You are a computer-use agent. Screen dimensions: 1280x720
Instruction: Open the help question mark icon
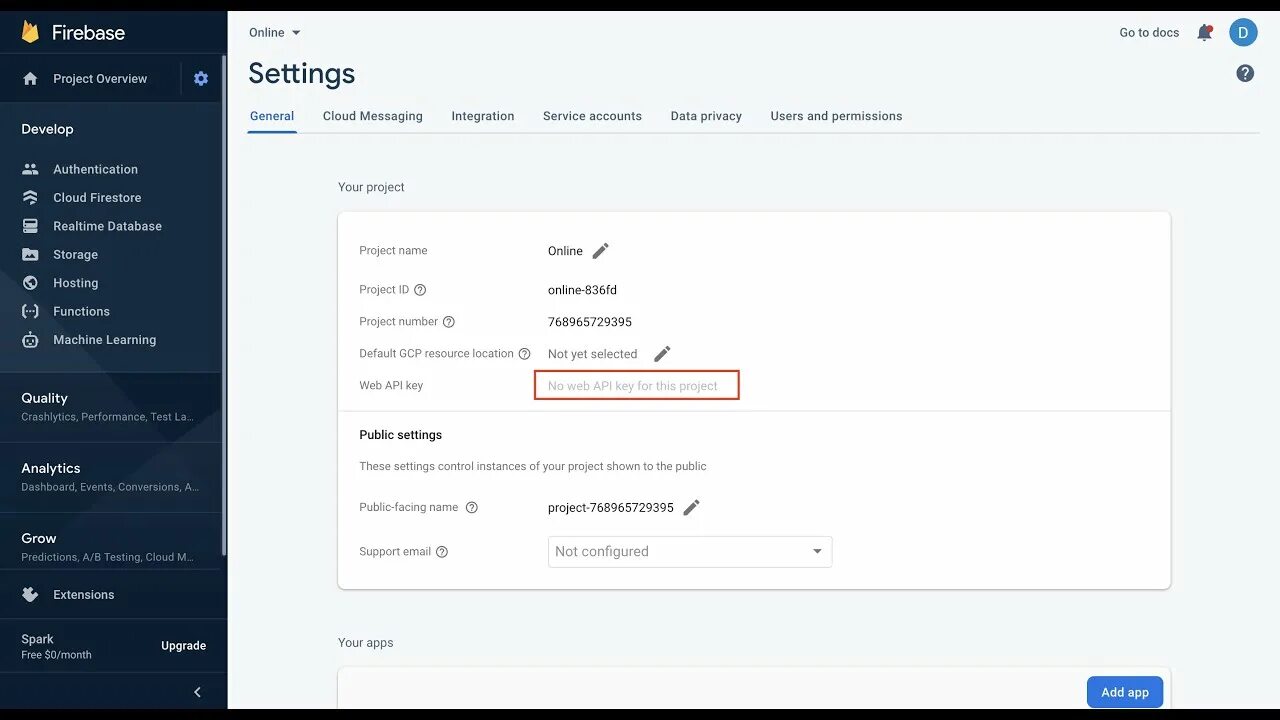point(1245,73)
